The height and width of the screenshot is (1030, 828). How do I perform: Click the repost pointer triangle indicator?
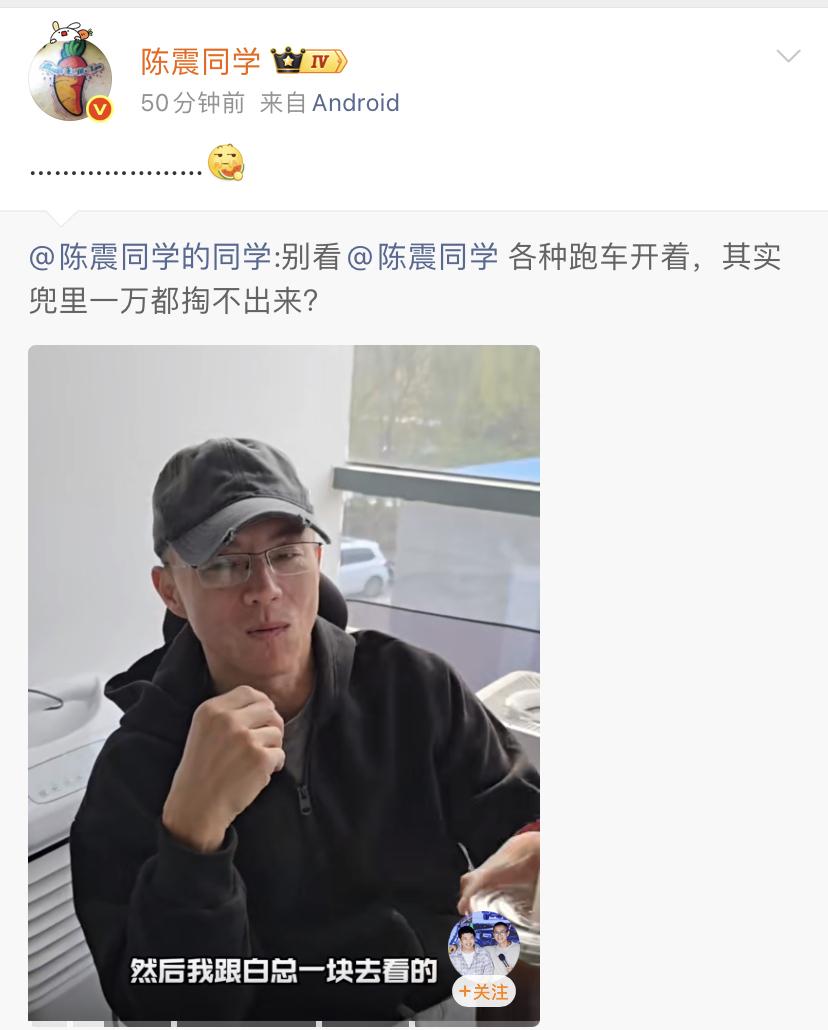click(61, 217)
